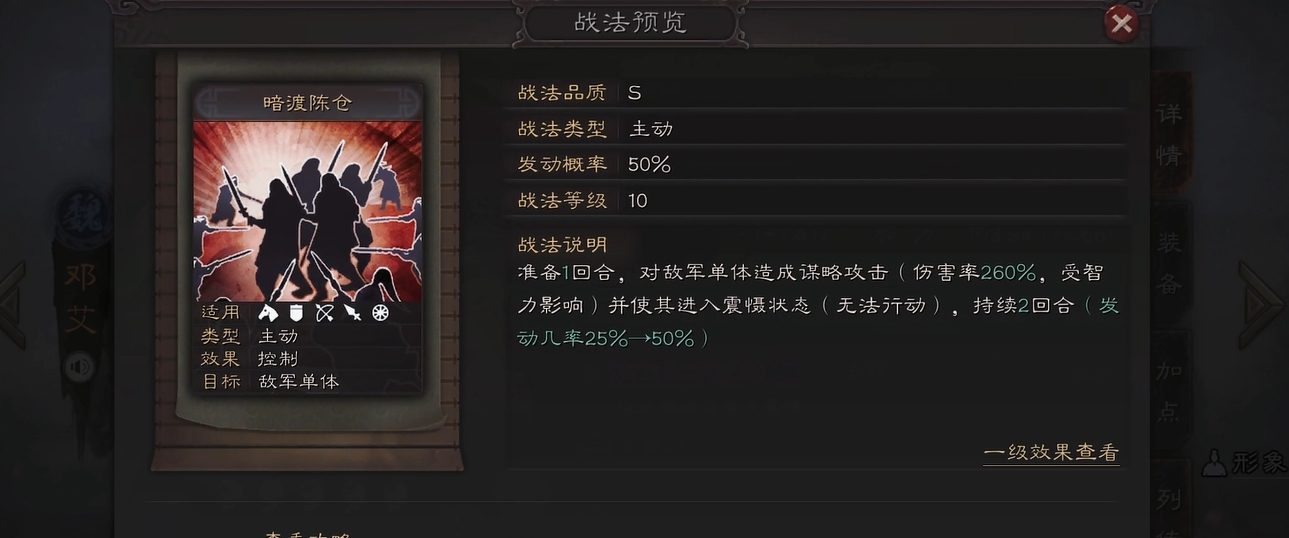Switch to the 详情 tab
This screenshot has width=1289, height=538.
[1169, 134]
